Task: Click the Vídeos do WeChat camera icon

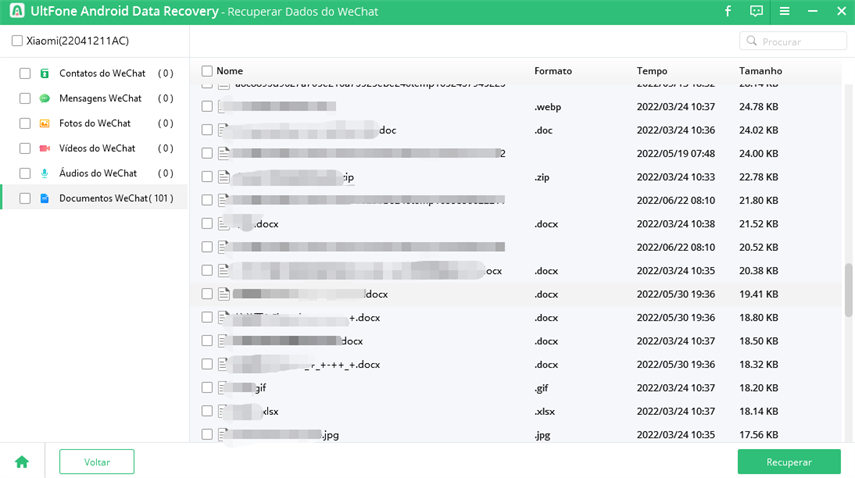Action: [45, 148]
